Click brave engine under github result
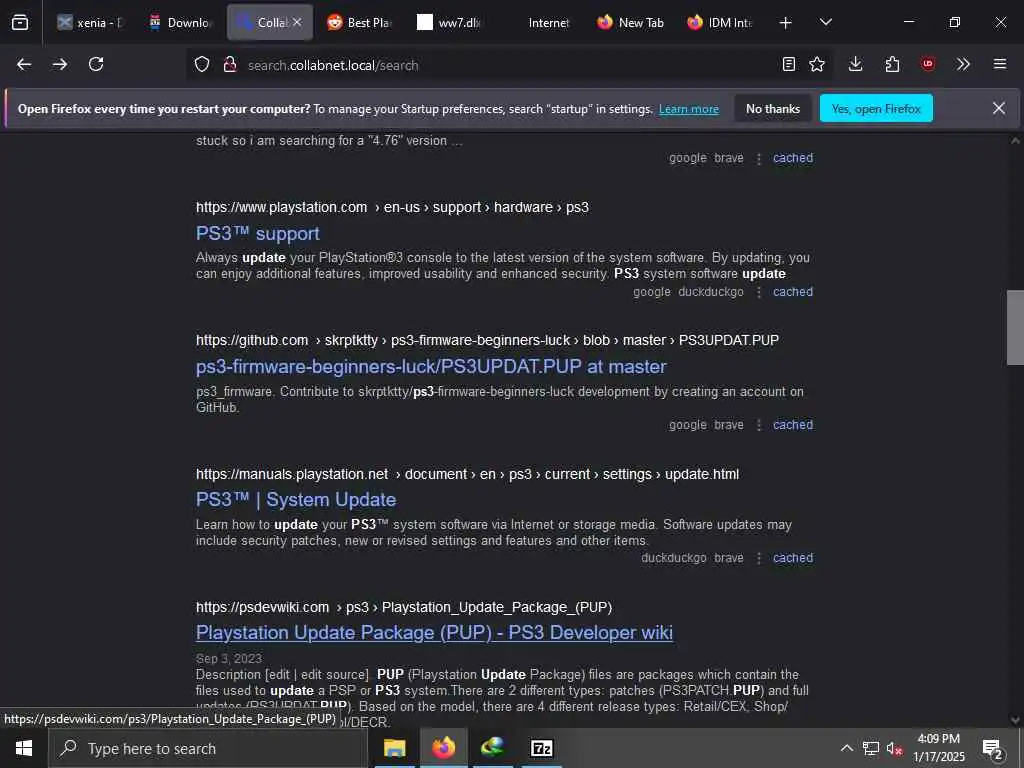The height and width of the screenshot is (768, 1024). tap(729, 424)
